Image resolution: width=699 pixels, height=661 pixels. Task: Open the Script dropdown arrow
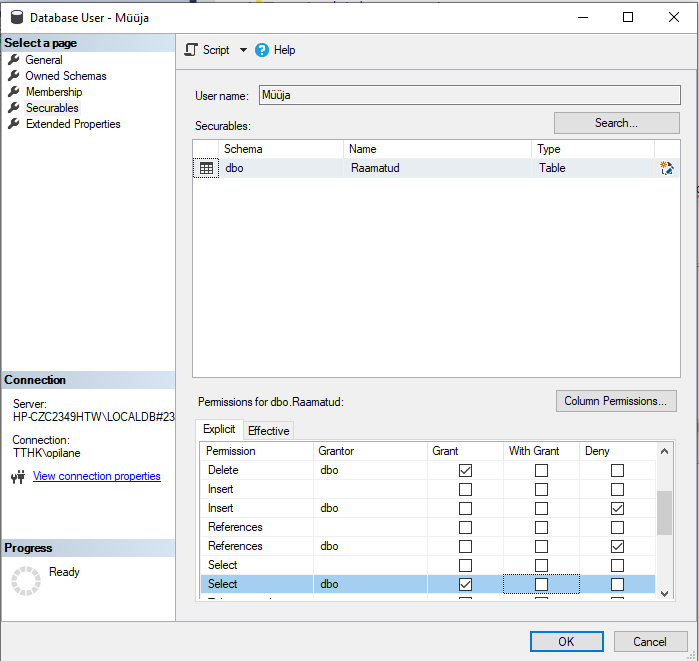243,50
